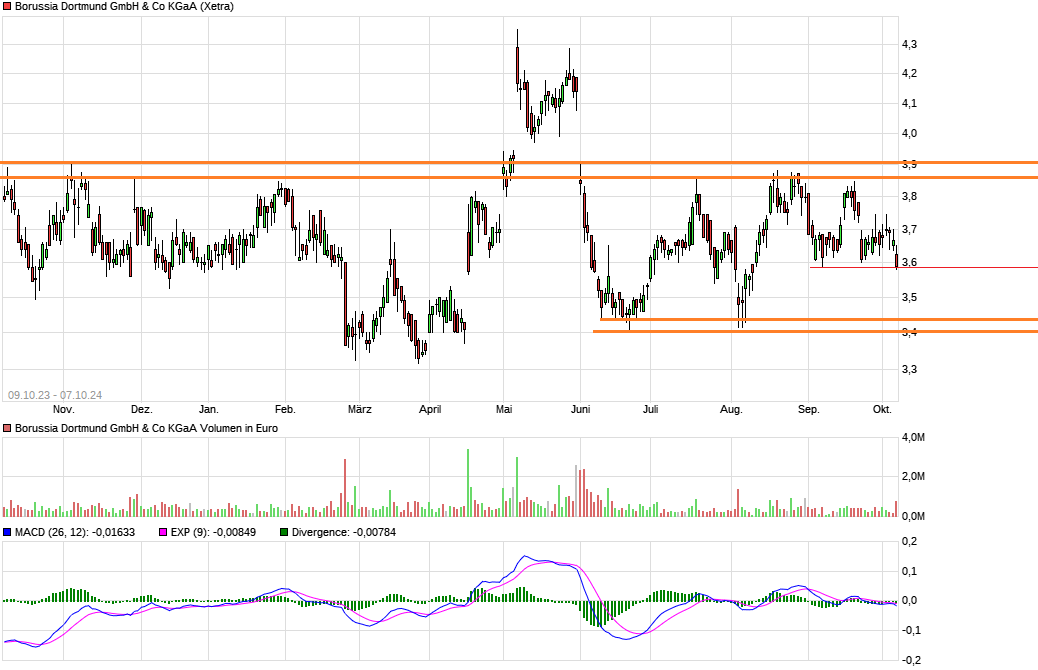Click the April month label
1038x670 pixels.
(x=430, y=410)
